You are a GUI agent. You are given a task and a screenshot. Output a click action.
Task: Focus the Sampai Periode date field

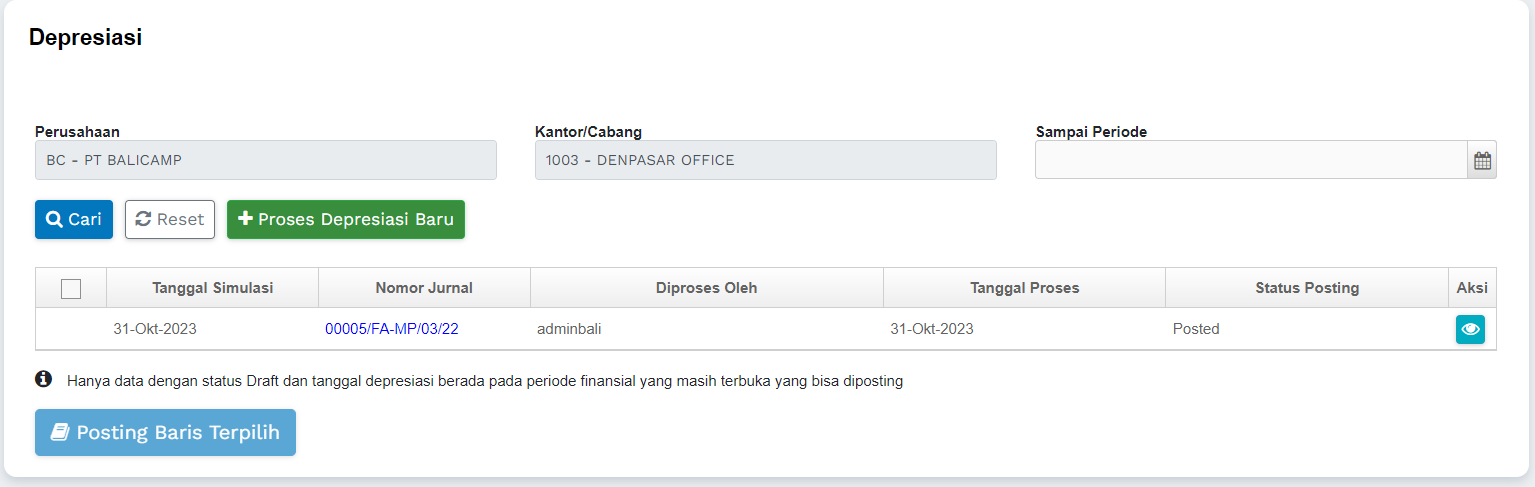(1250, 160)
